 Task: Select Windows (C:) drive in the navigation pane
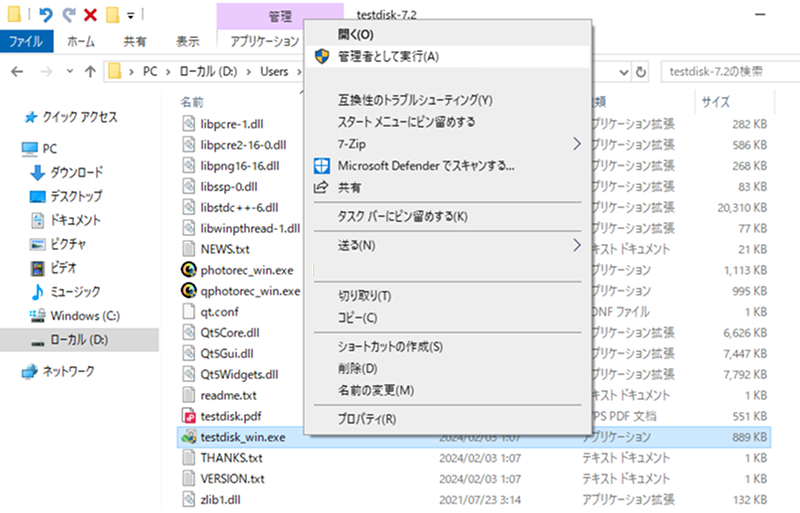(75, 316)
